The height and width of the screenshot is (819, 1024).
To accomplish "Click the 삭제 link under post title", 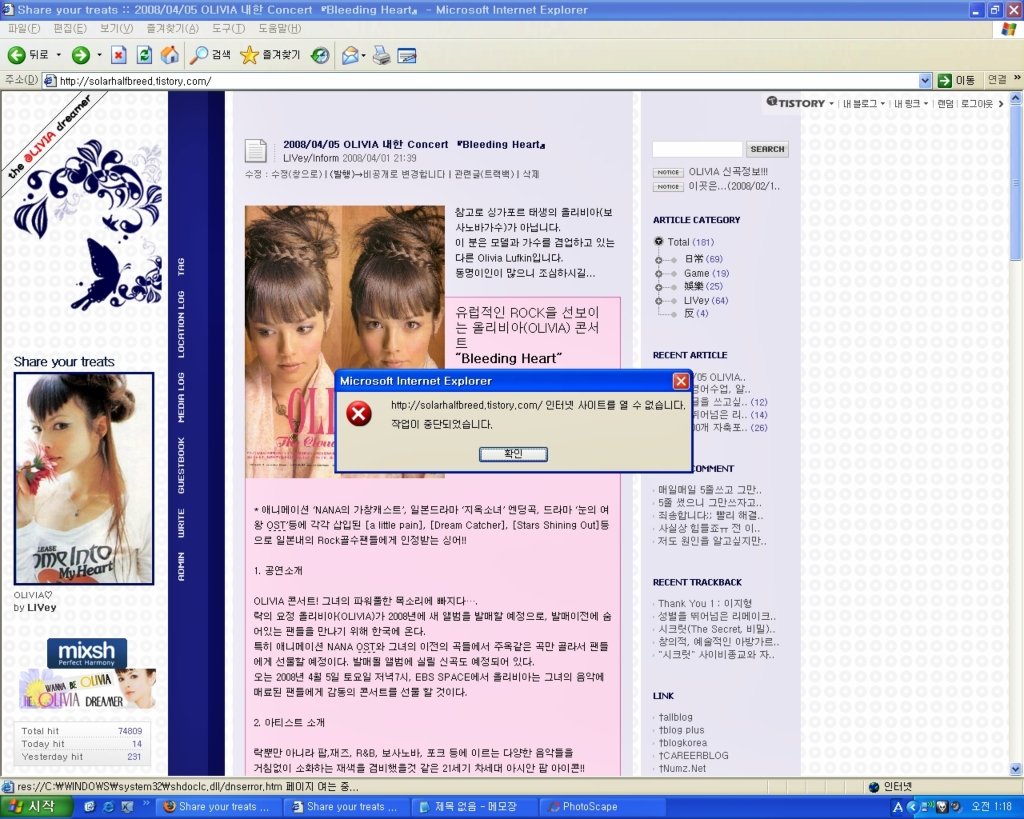I will (x=531, y=174).
